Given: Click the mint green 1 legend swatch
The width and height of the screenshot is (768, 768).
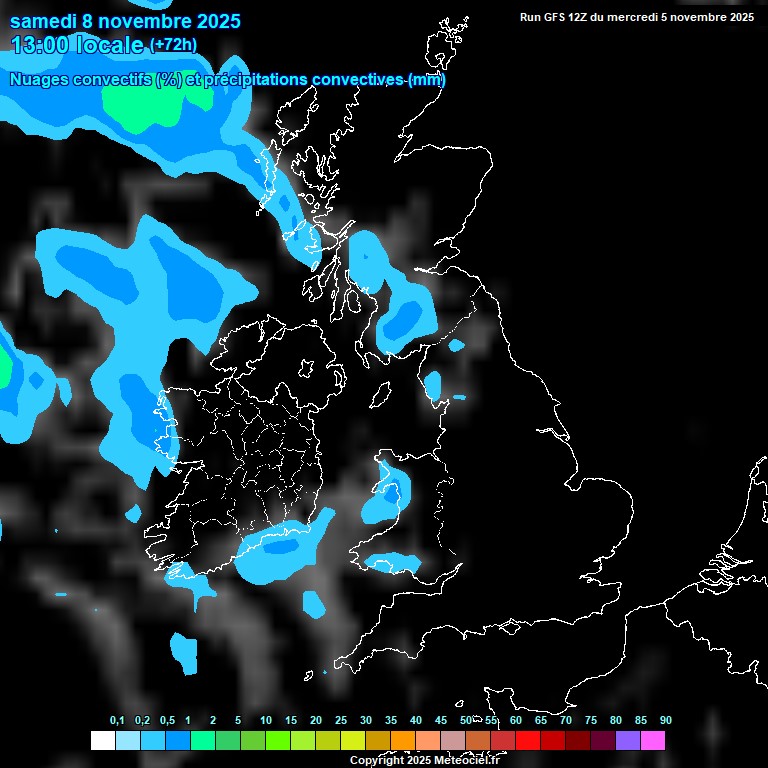Looking at the screenshot, I should [202, 740].
